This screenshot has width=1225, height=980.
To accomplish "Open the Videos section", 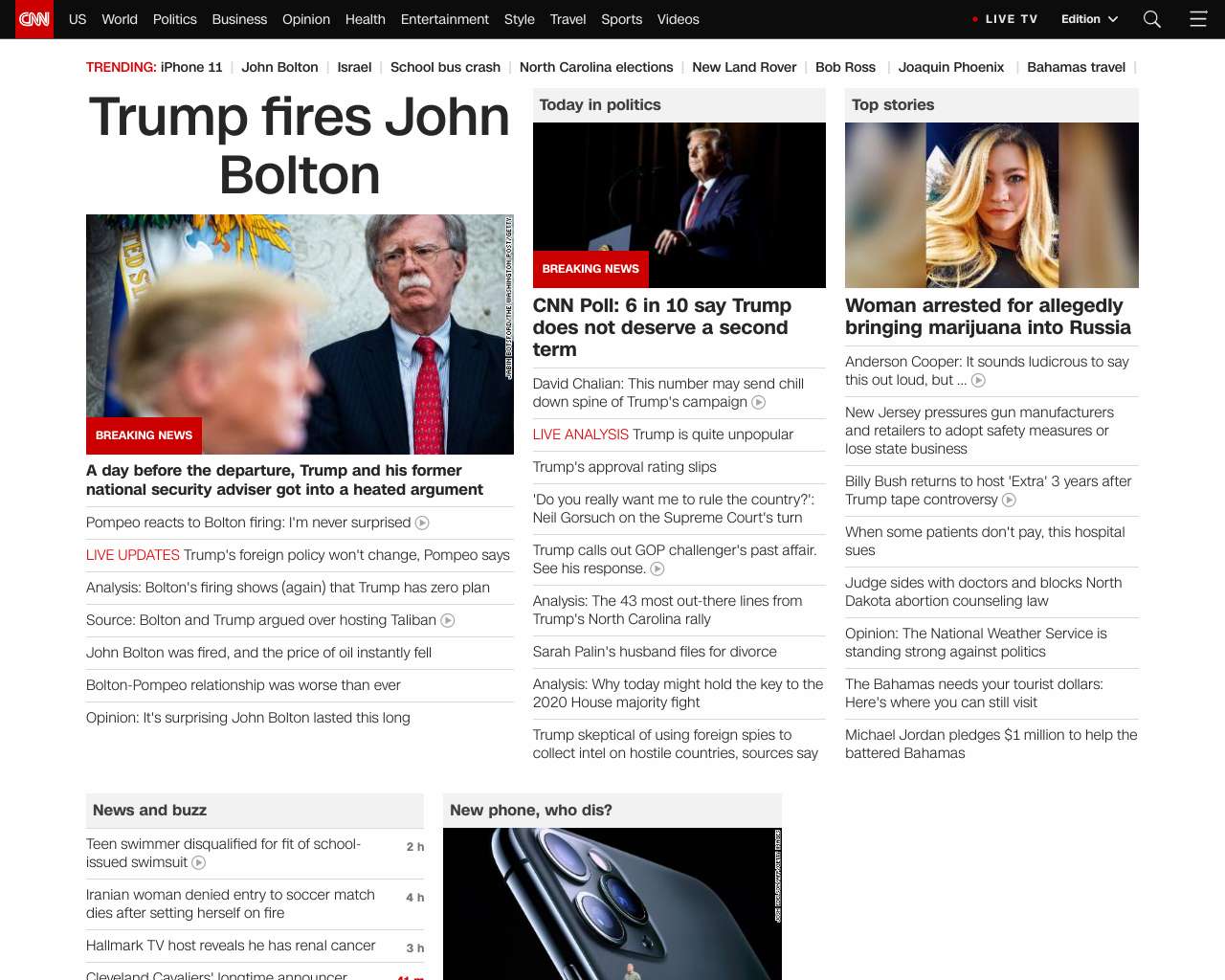I will click(679, 19).
